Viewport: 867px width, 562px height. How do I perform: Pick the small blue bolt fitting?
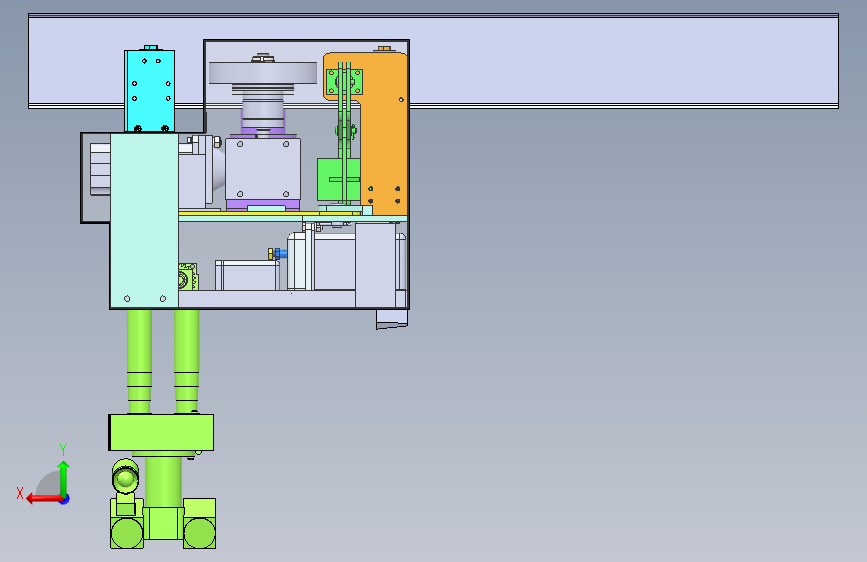(x=281, y=254)
